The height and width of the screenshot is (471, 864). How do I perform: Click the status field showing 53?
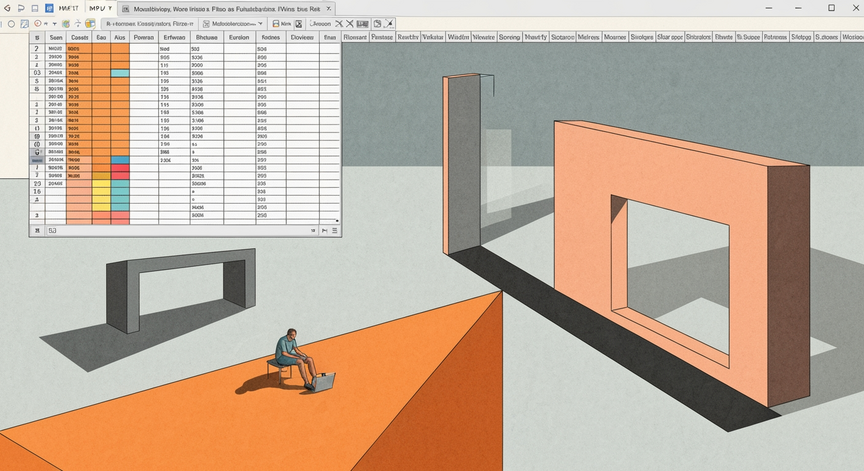(x=53, y=230)
